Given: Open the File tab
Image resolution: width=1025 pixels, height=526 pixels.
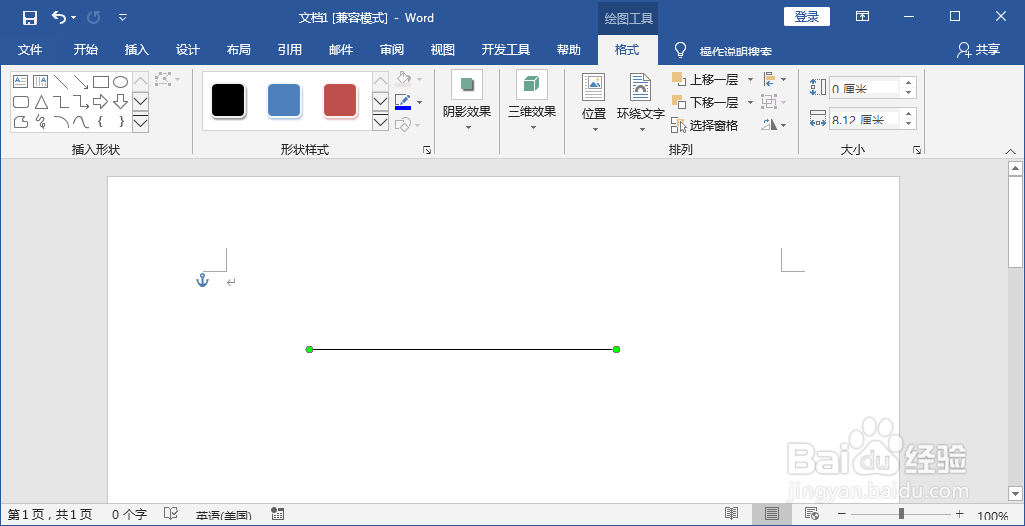Looking at the screenshot, I should pyautogui.click(x=30, y=50).
